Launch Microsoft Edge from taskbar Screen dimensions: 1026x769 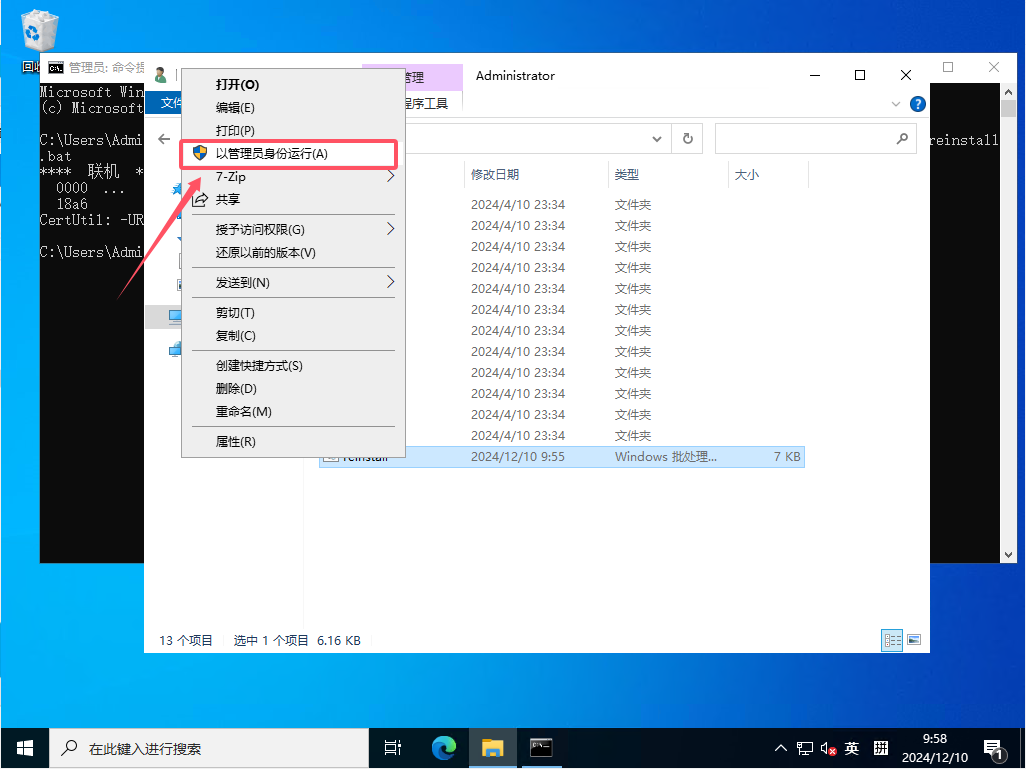pos(444,748)
